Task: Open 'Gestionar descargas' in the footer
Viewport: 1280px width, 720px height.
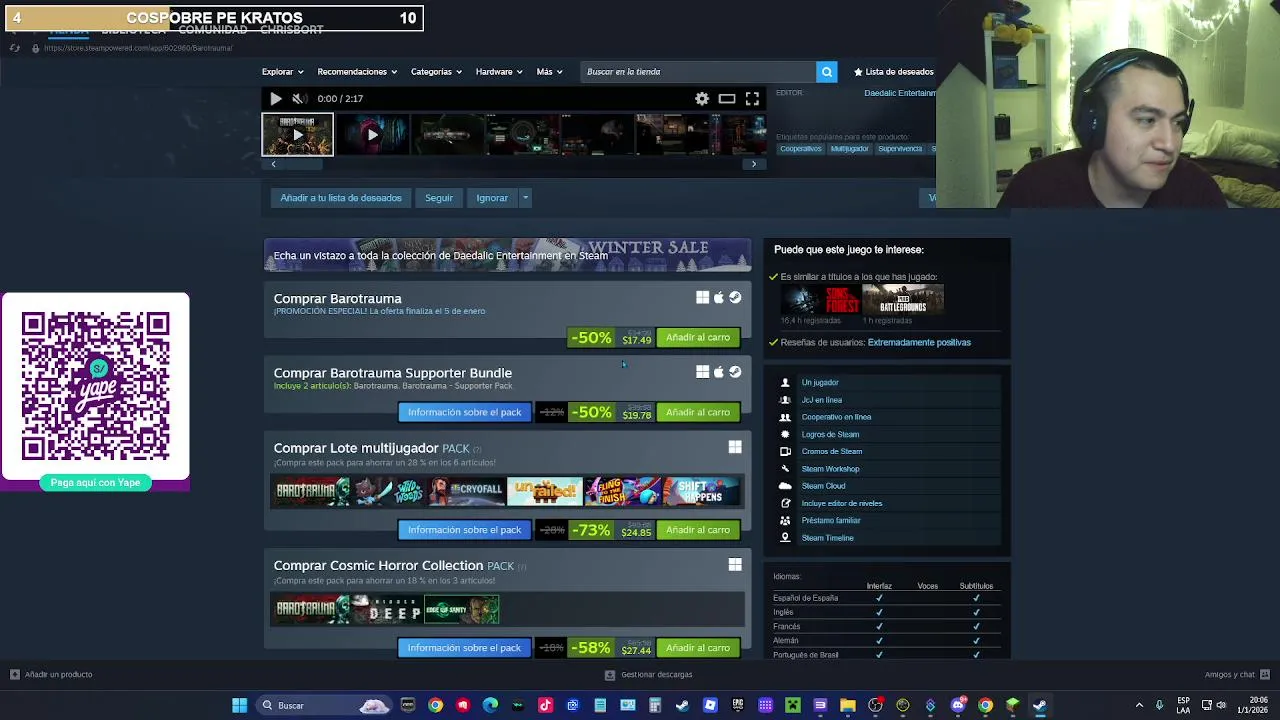Action: 648,674
